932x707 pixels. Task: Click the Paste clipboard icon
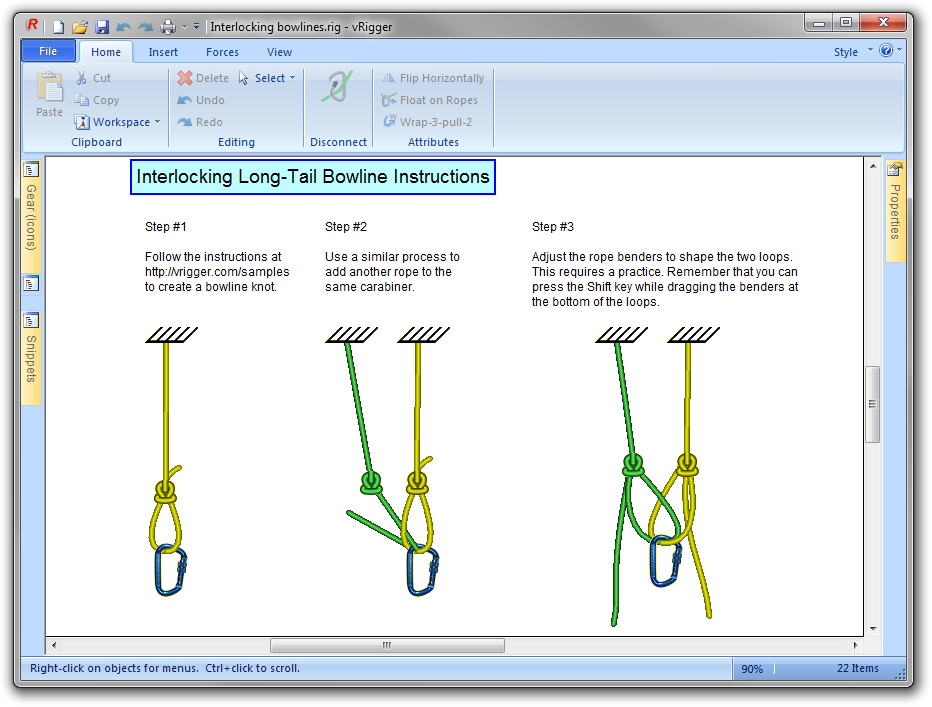[49, 95]
